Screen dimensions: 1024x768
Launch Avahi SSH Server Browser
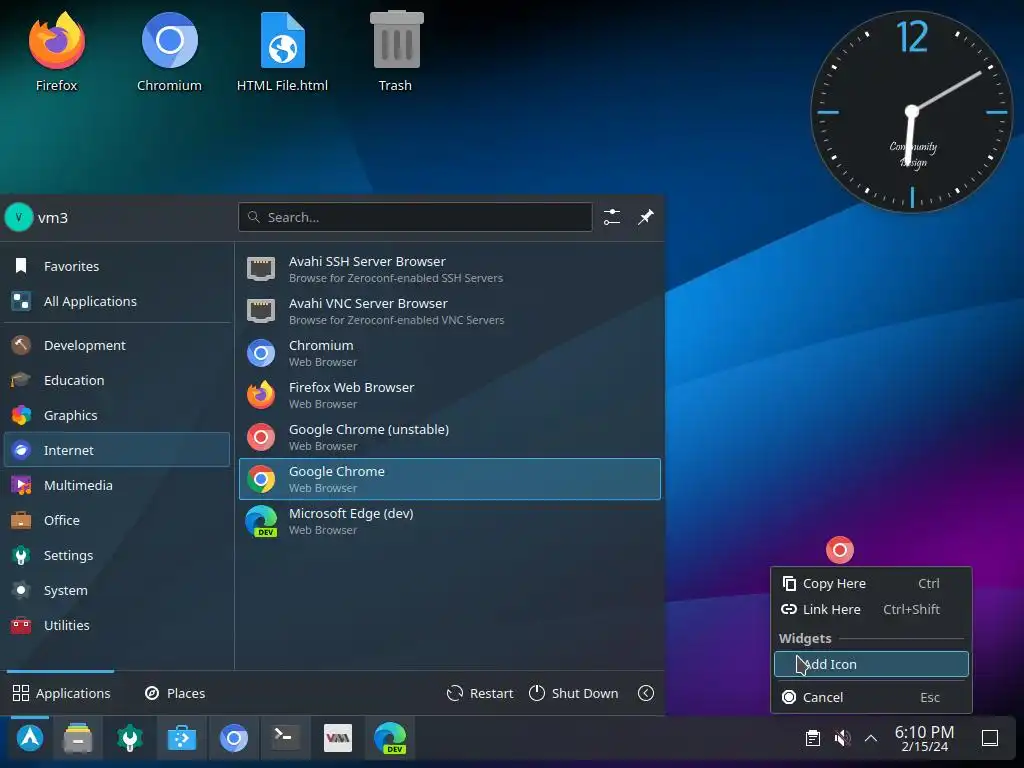pos(450,269)
